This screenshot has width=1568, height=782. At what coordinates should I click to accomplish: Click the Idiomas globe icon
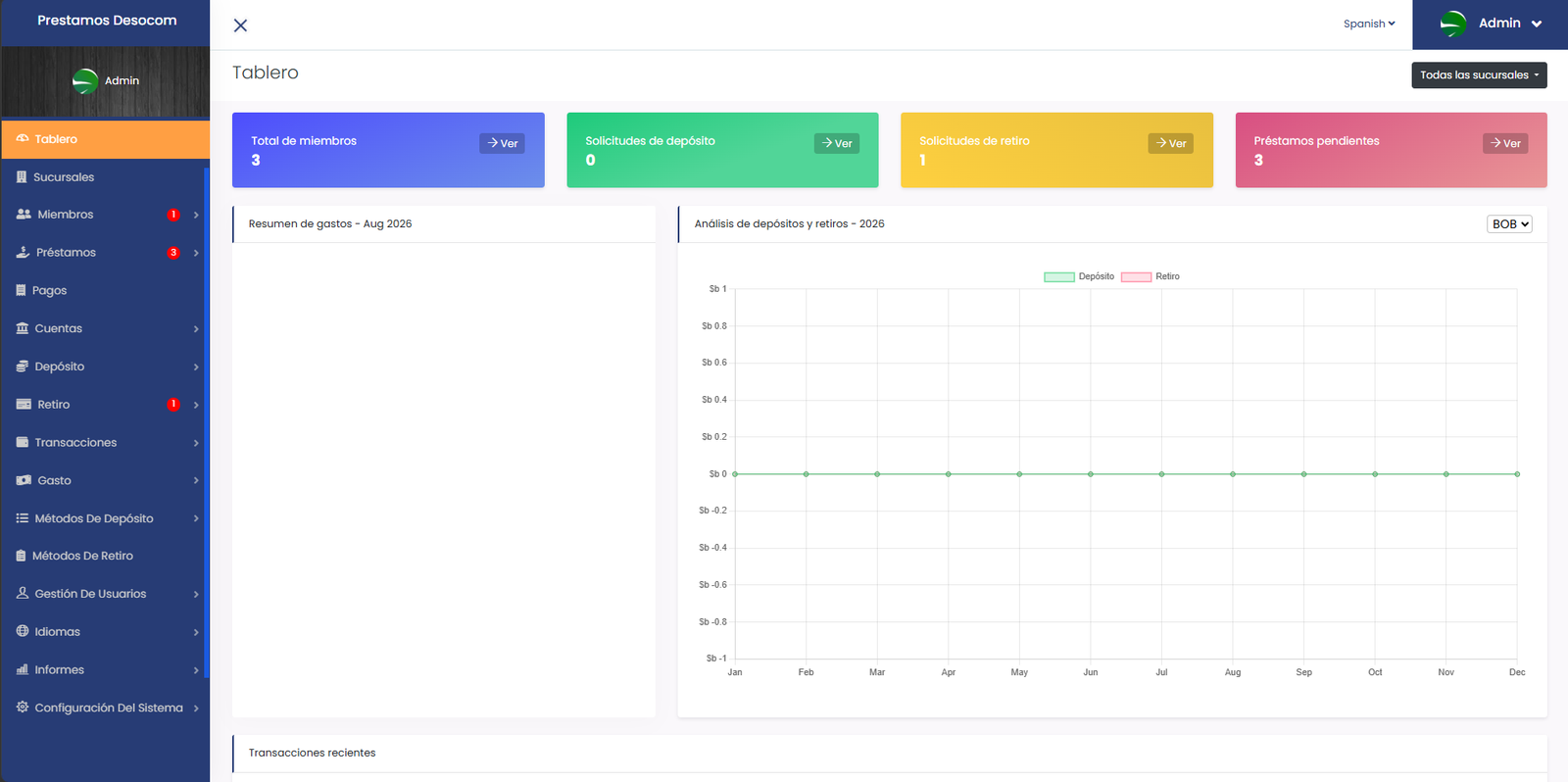click(23, 631)
